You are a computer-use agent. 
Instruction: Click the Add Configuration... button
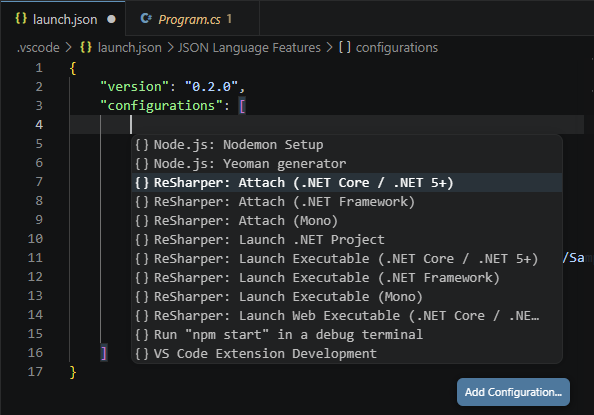pos(513,392)
